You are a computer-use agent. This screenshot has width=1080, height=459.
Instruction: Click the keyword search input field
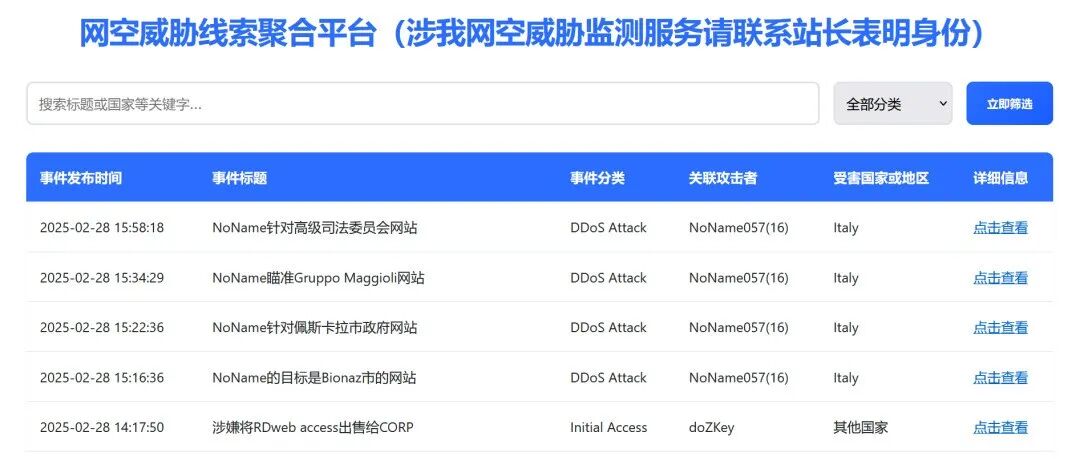click(x=423, y=104)
